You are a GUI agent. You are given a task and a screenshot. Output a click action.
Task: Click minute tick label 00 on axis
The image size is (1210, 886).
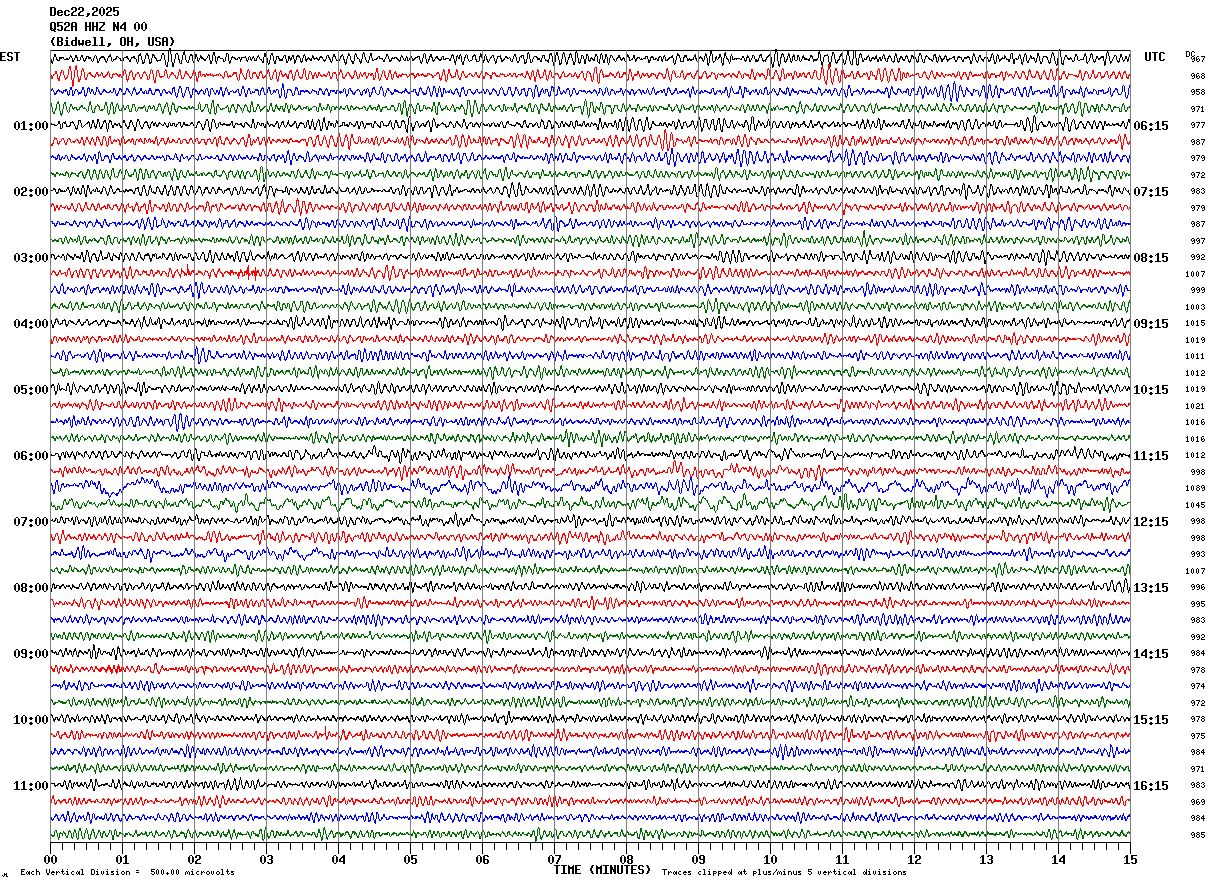point(50,859)
